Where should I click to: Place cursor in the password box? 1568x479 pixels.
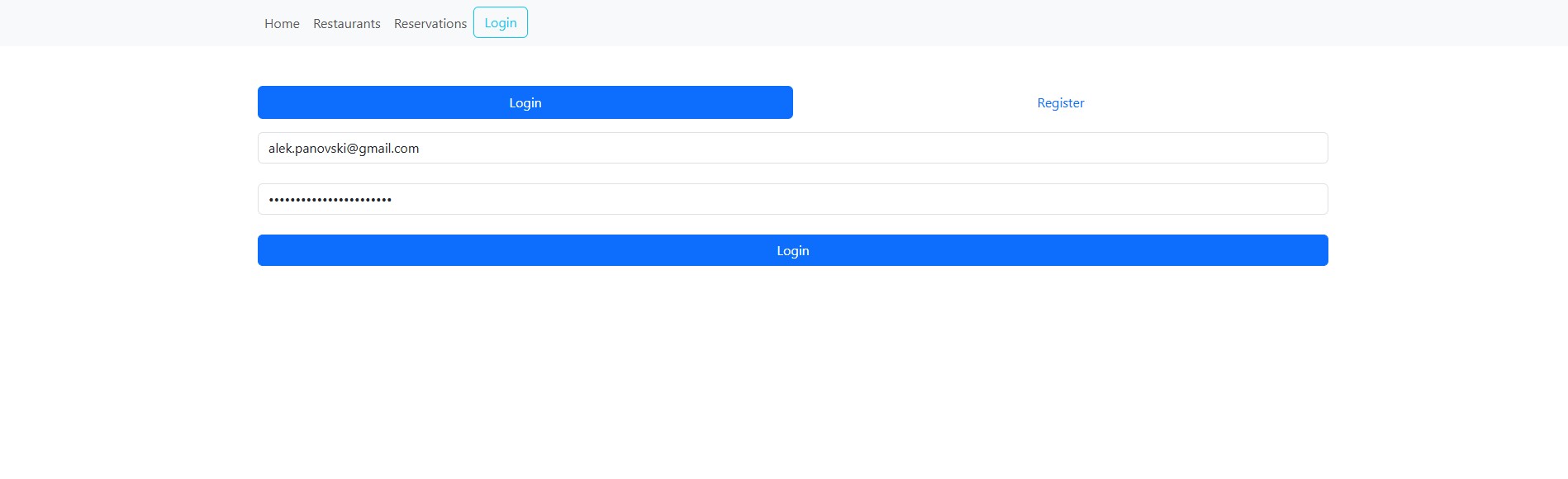coord(793,199)
